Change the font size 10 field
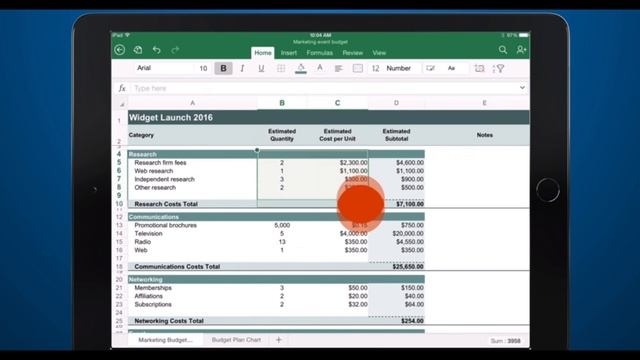The height and width of the screenshot is (360, 640). [203, 68]
